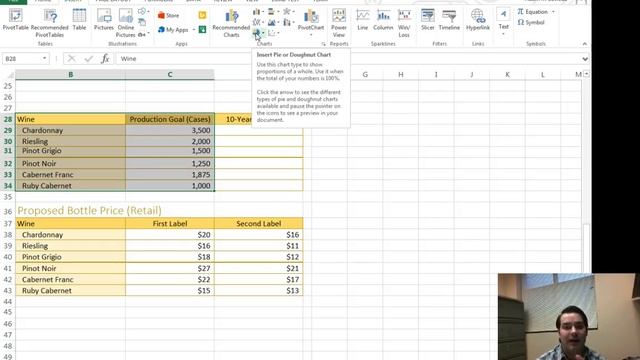Screen dimensions: 640x360
Task: Open the Name Box dropdown
Action: 44,58
